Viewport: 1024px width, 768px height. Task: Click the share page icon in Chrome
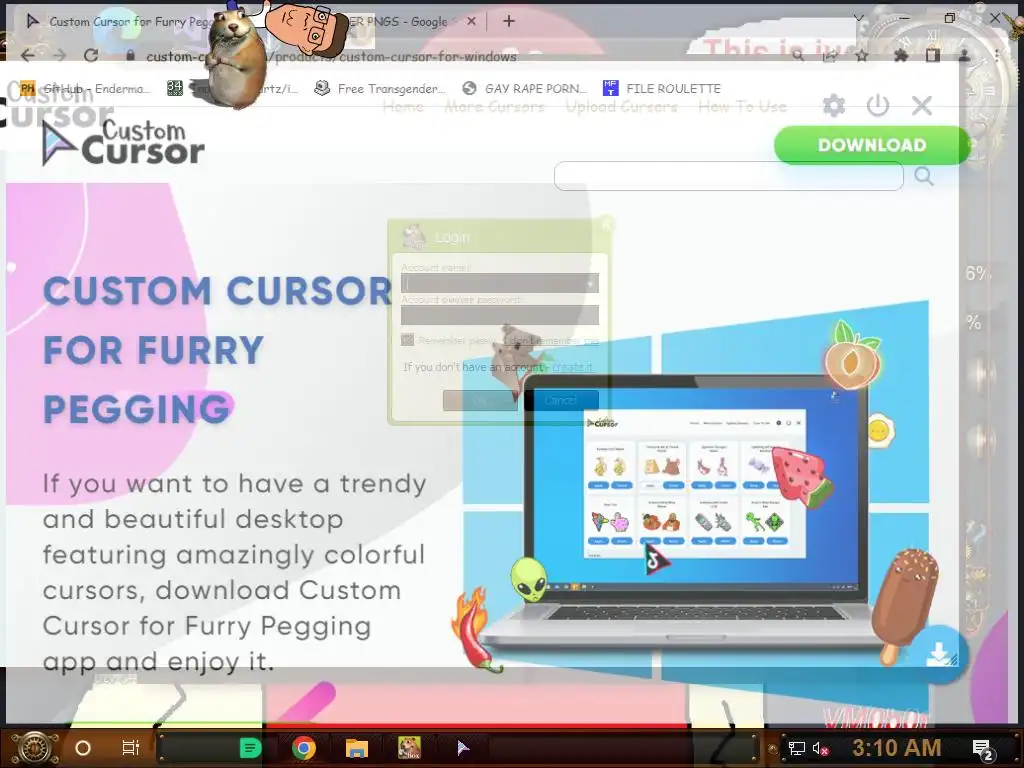(829, 56)
